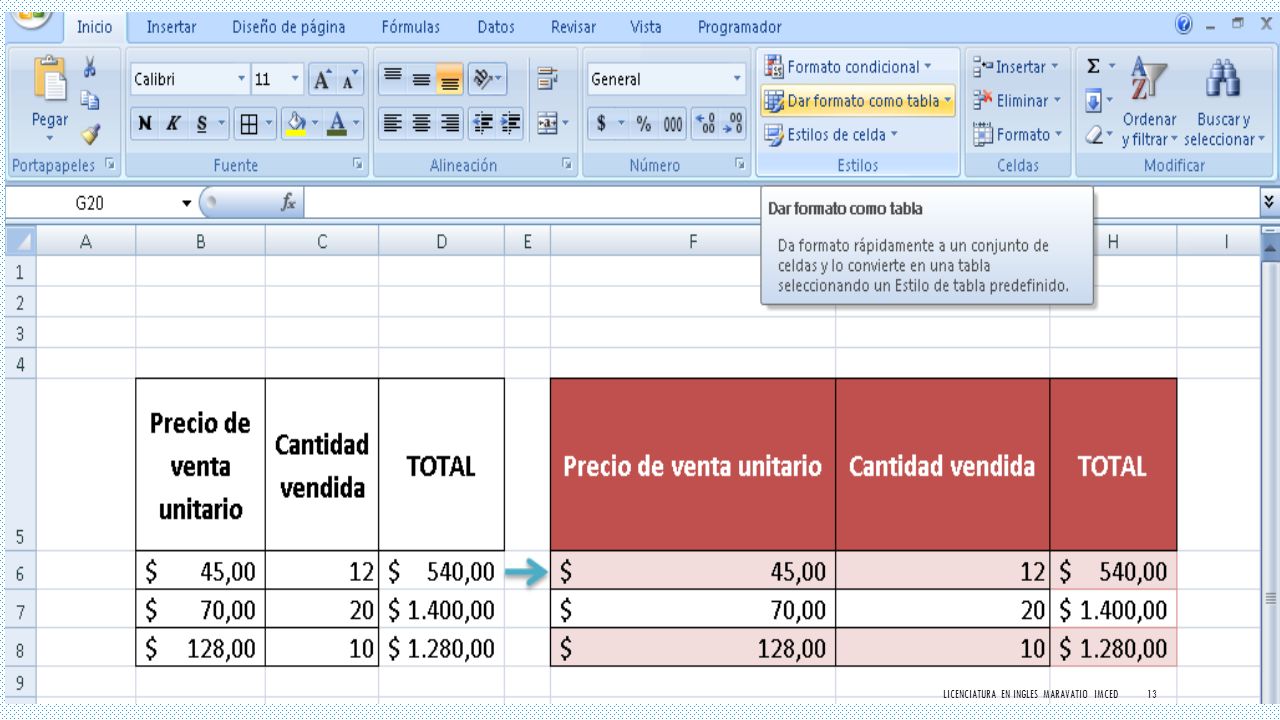Screen dimensions: 1280x720
Task: Click the formula bar input field
Action: pos(782,203)
